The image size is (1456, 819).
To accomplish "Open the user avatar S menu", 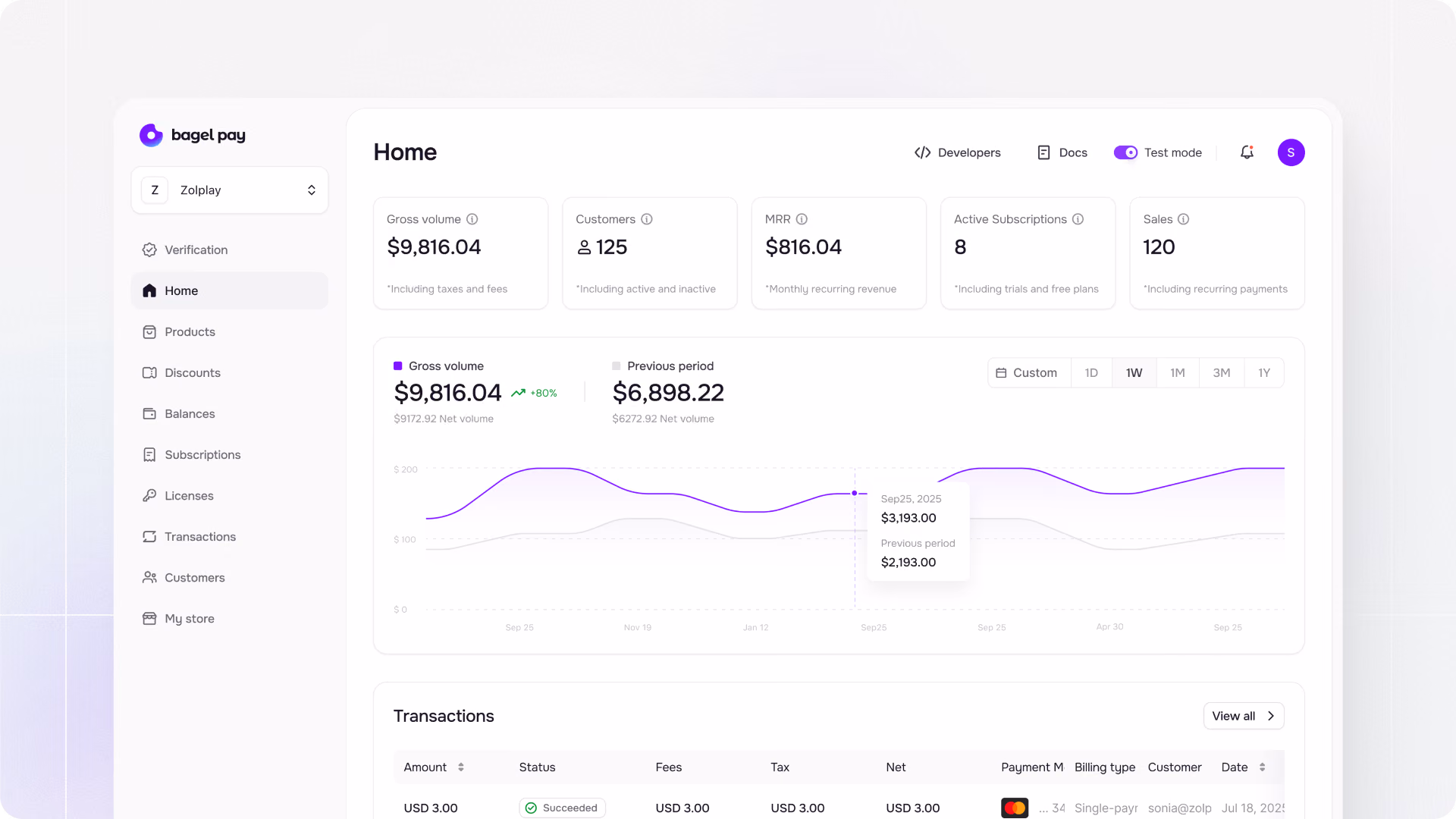I will point(1291,152).
